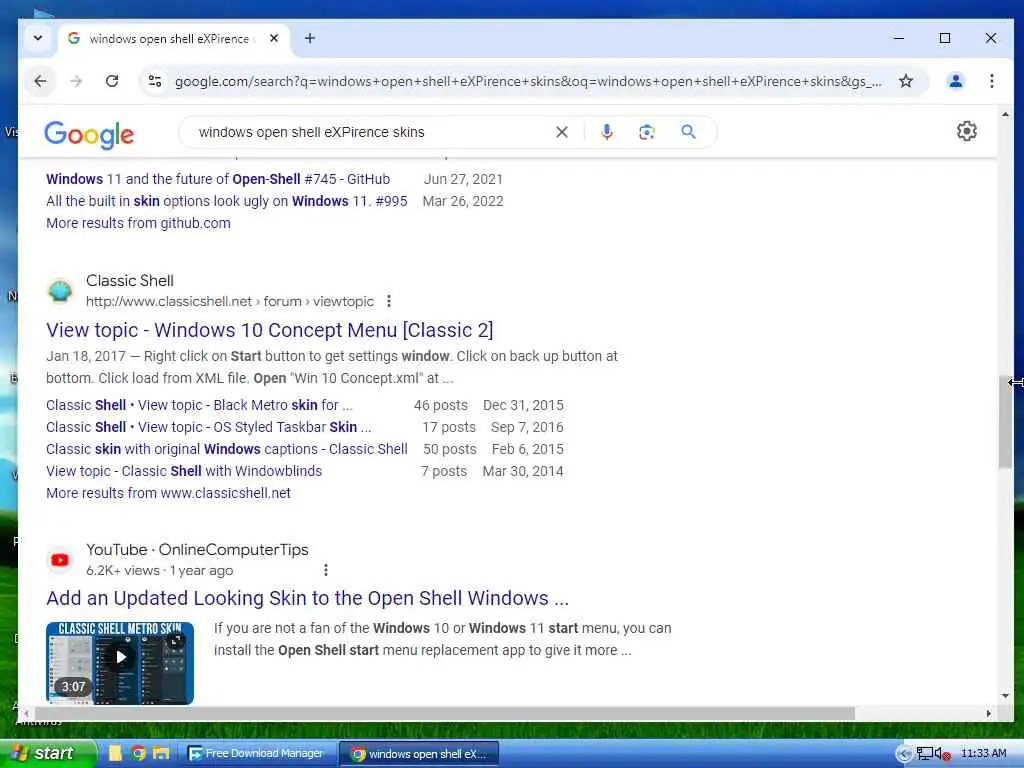1024x768 pixels.
Task: Open Chrome's three-dot menu
Action: point(992,81)
